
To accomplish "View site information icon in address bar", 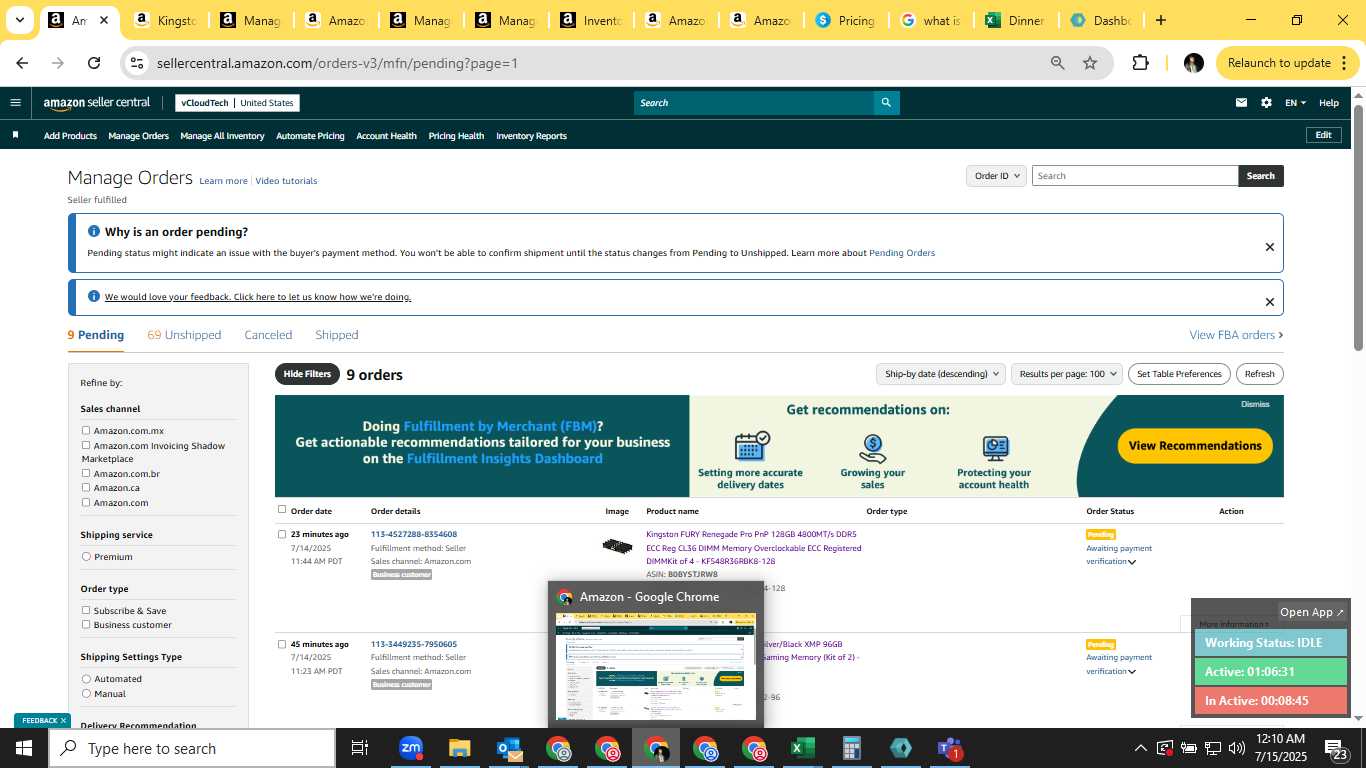I will pyautogui.click(x=138, y=63).
